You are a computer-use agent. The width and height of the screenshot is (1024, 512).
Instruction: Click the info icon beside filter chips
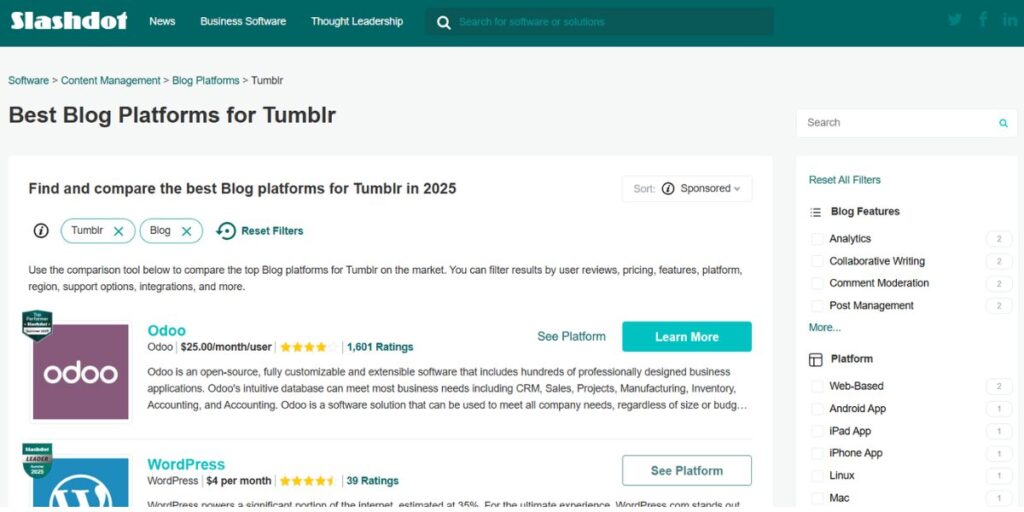tap(41, 231)
